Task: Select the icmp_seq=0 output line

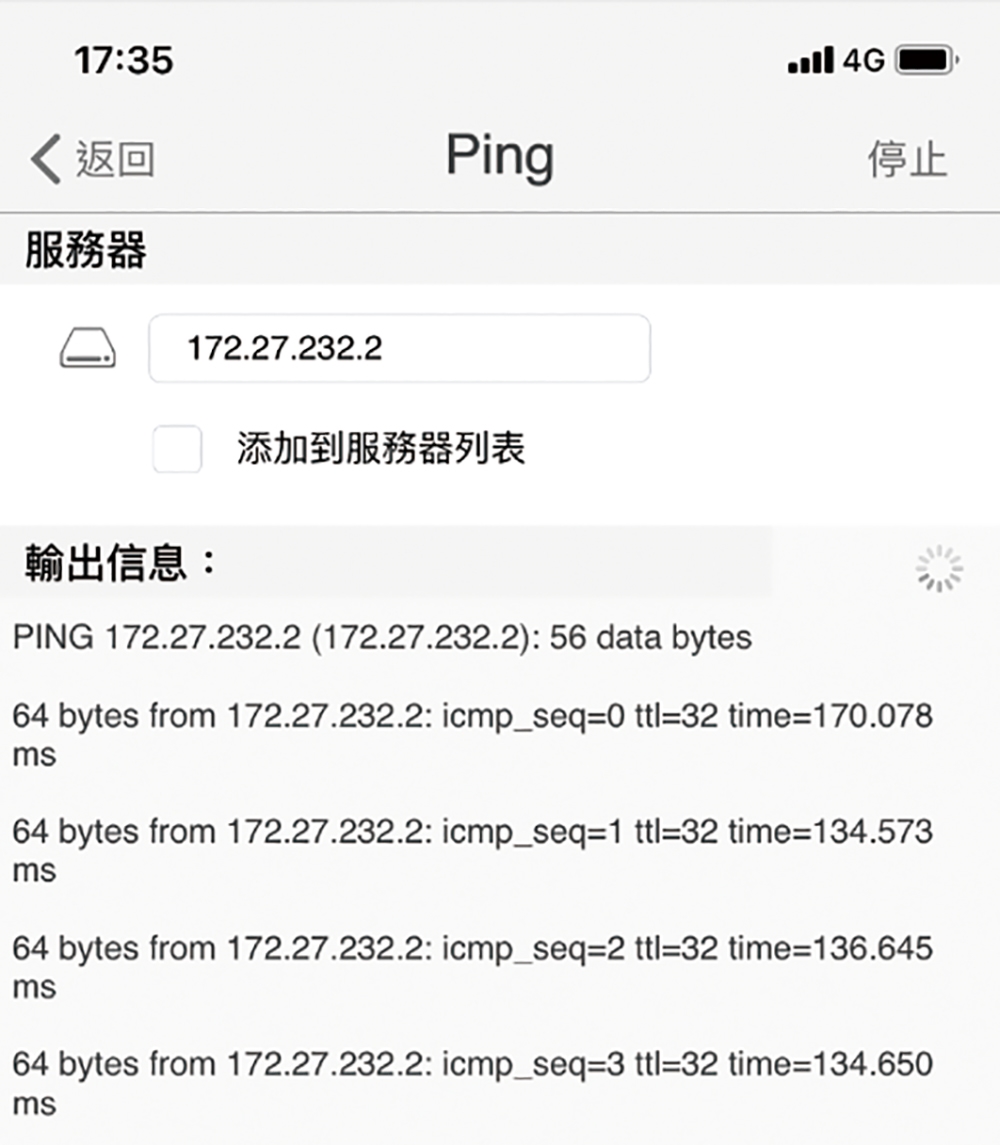Action: pyautogui.click(x=473, y=735)
